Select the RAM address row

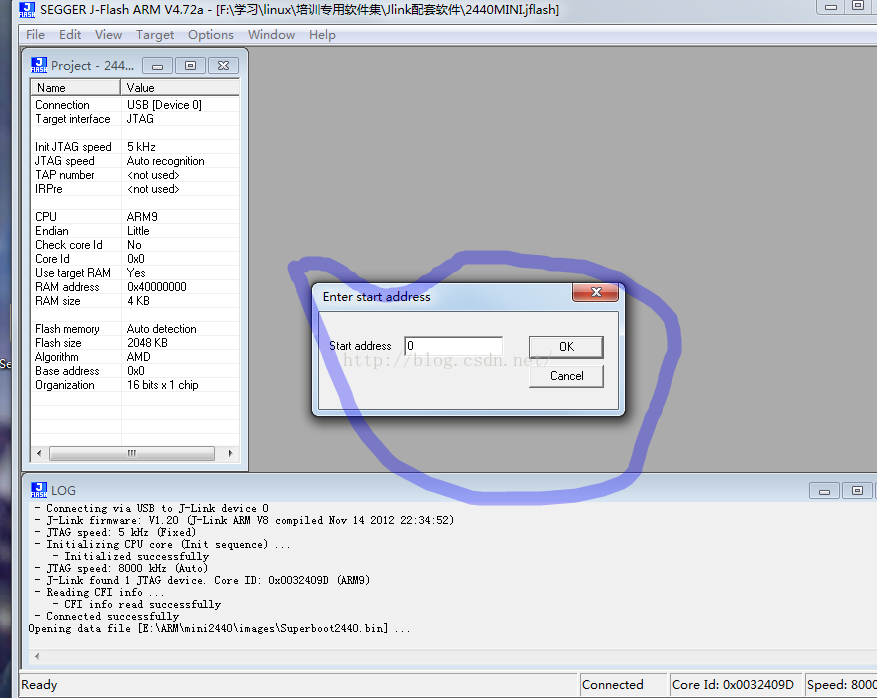tap(135, 286)
